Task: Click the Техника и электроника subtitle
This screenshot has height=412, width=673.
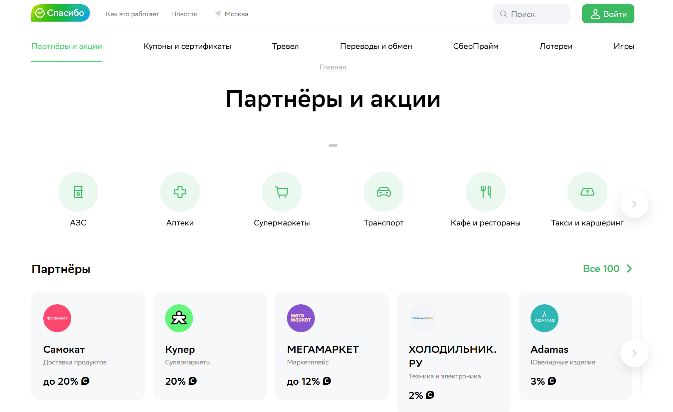Action: 445,376
